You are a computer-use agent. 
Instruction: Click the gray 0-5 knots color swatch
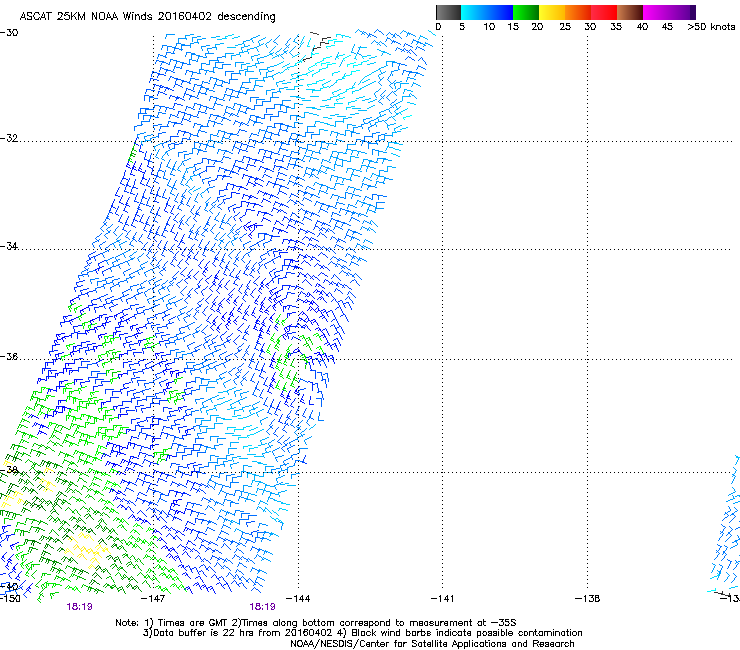click(x=448, y=12)
